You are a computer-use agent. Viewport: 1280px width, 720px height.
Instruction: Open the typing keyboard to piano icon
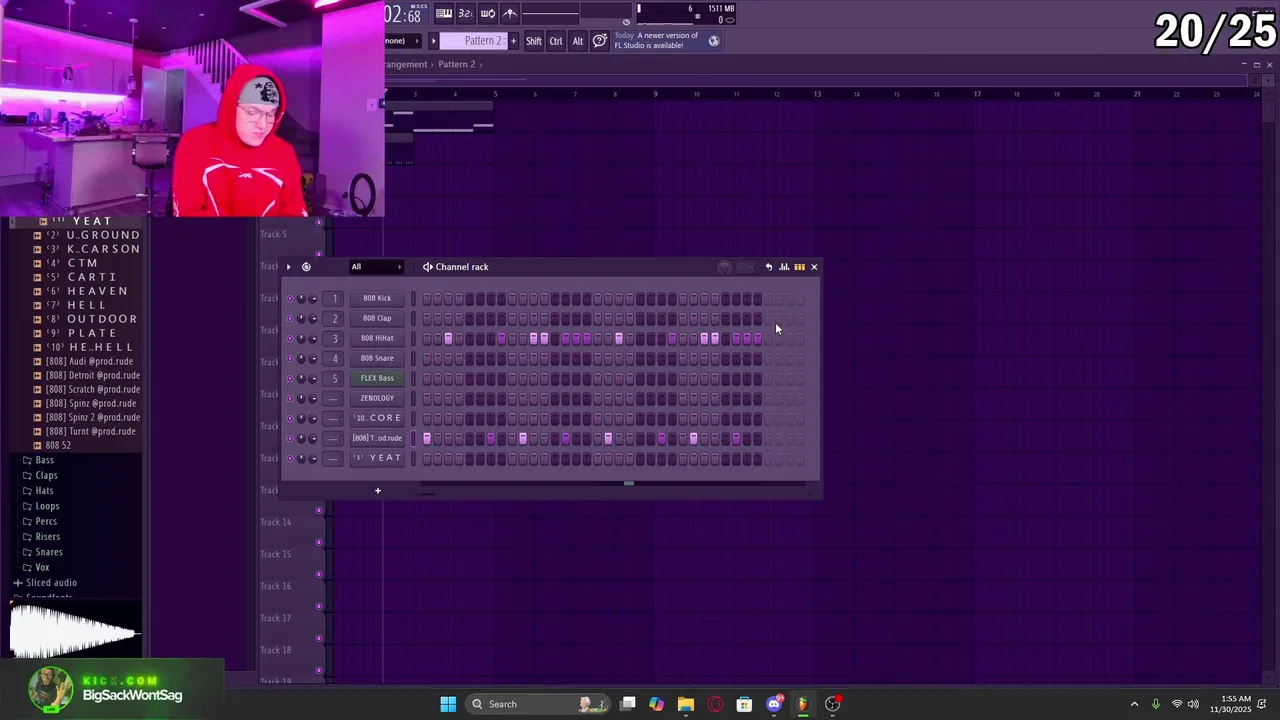tap(443, 13)
